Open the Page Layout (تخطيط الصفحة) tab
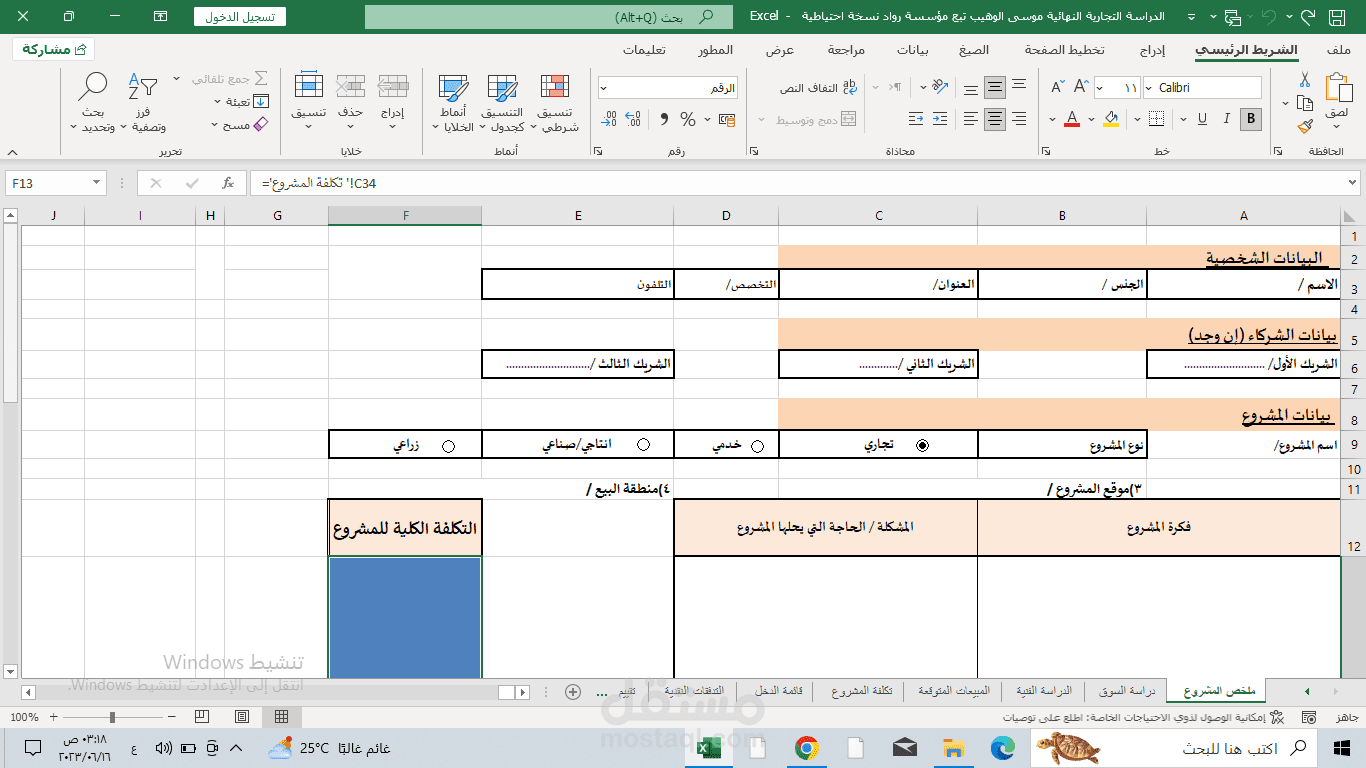This screenshot has width=1366, height=768. (x=1065, y=50)
